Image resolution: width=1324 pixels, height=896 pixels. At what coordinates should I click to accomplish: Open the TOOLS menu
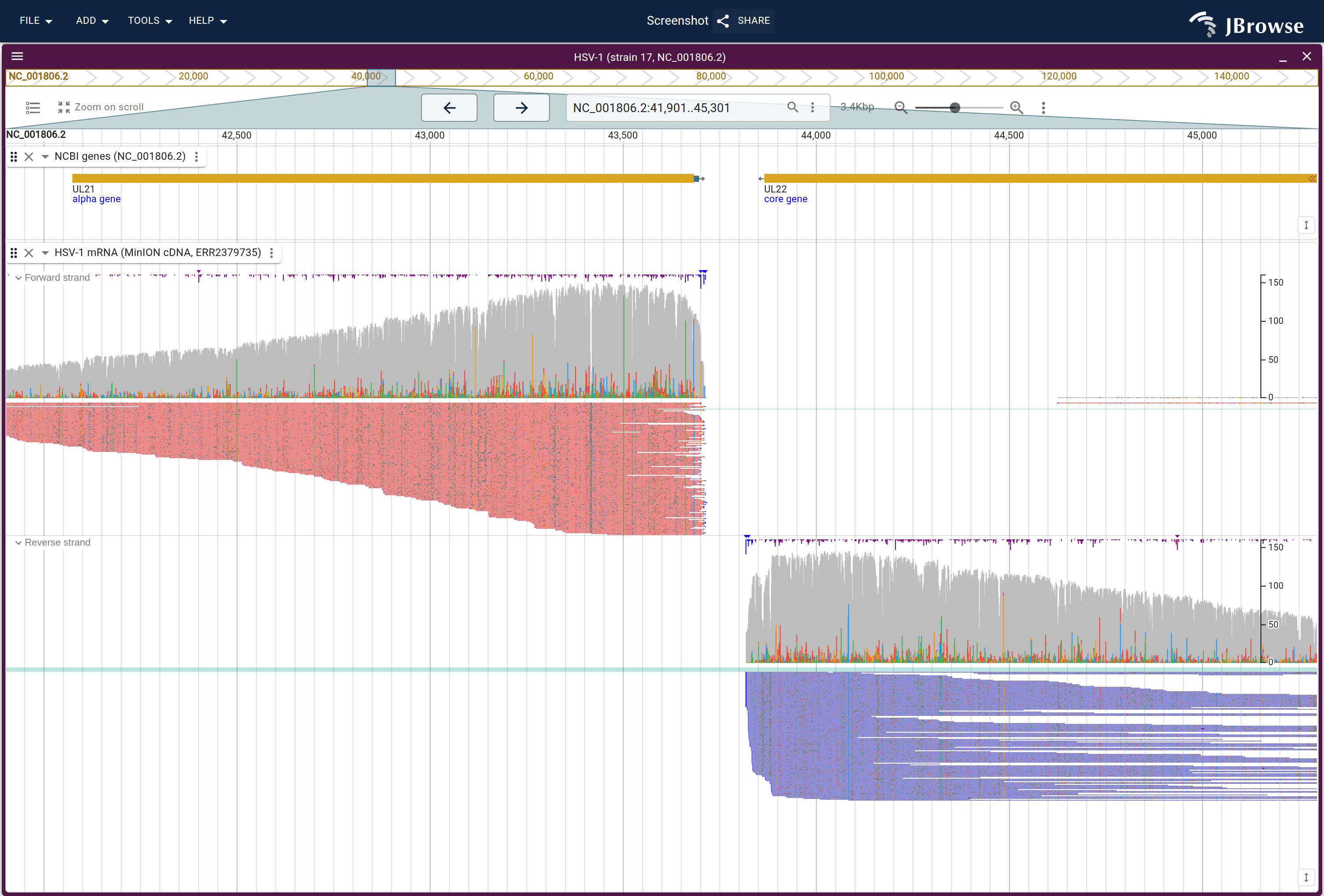click(150, 20)
